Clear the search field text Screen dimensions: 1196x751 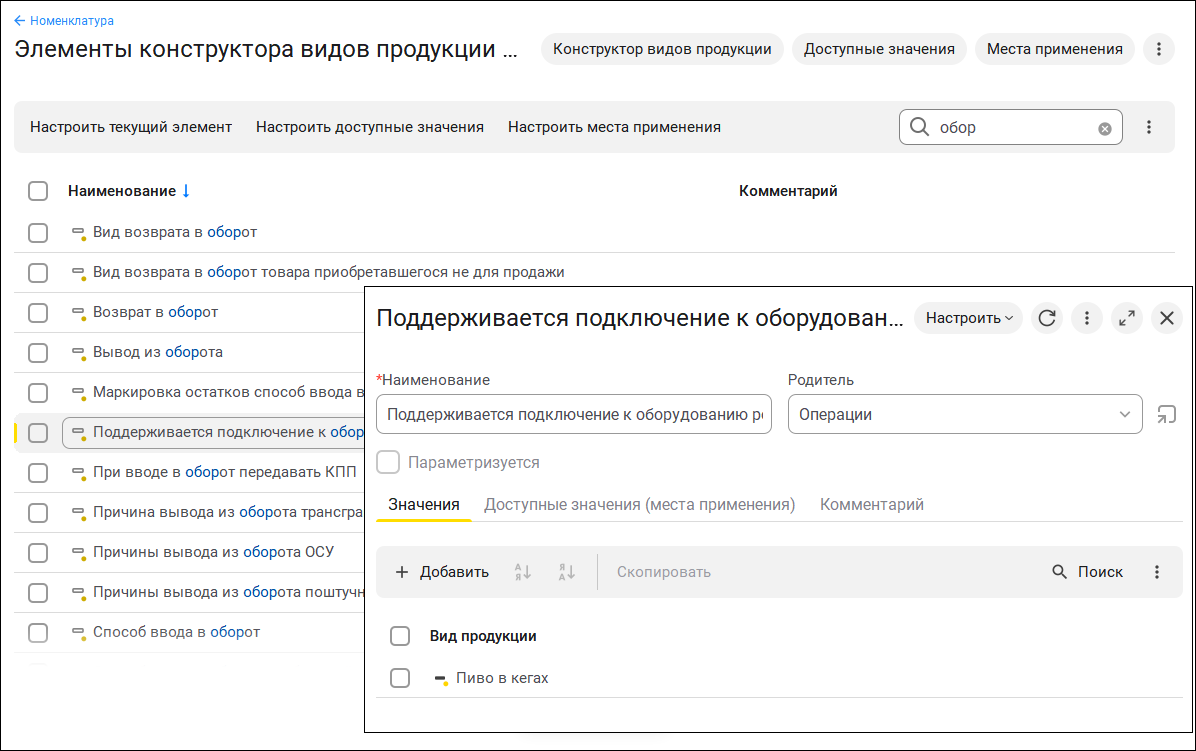click(1105, 128)
